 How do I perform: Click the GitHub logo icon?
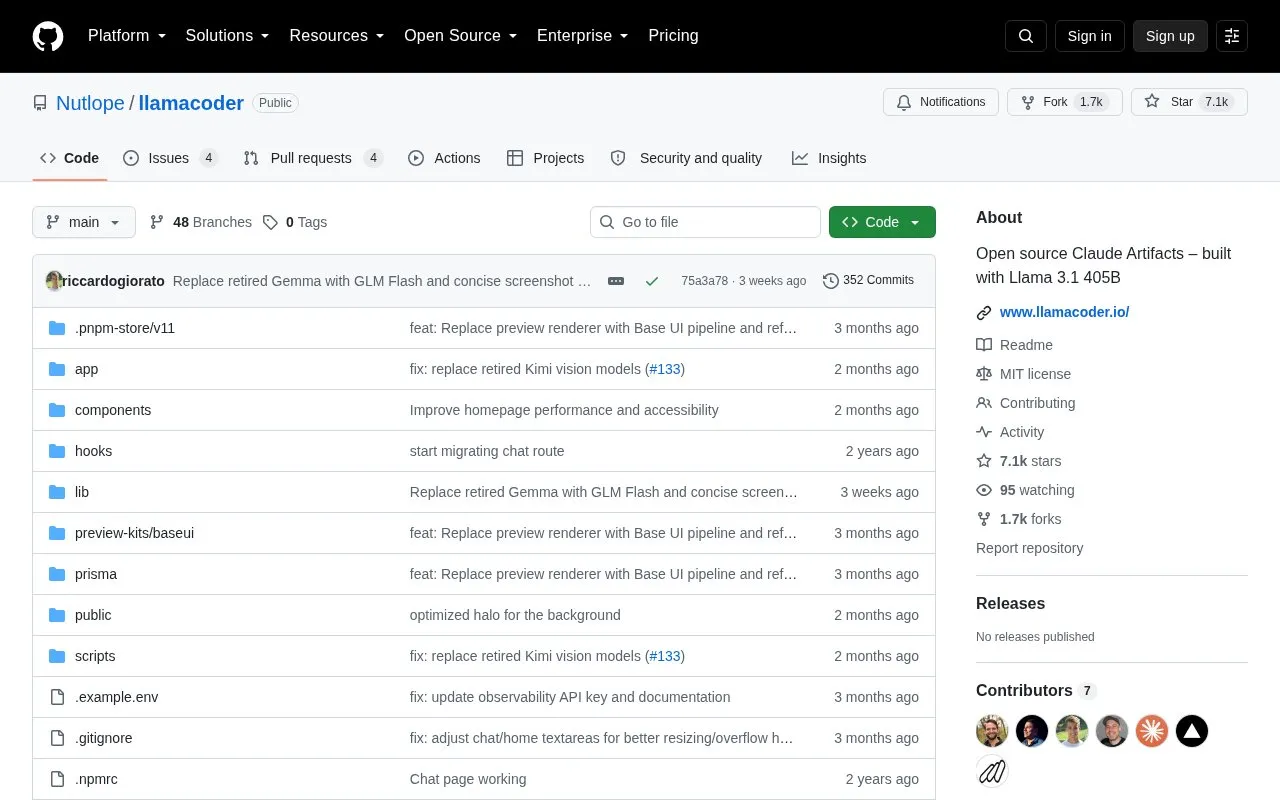pyautogui.click(x=48, y=36)
